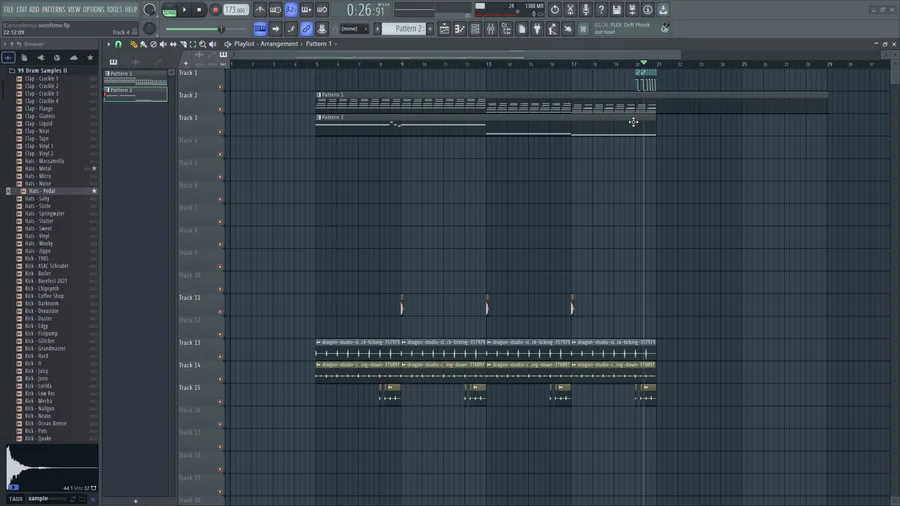
Task: Save project with floppy disk icon
Action: click(x=616, y=10)
